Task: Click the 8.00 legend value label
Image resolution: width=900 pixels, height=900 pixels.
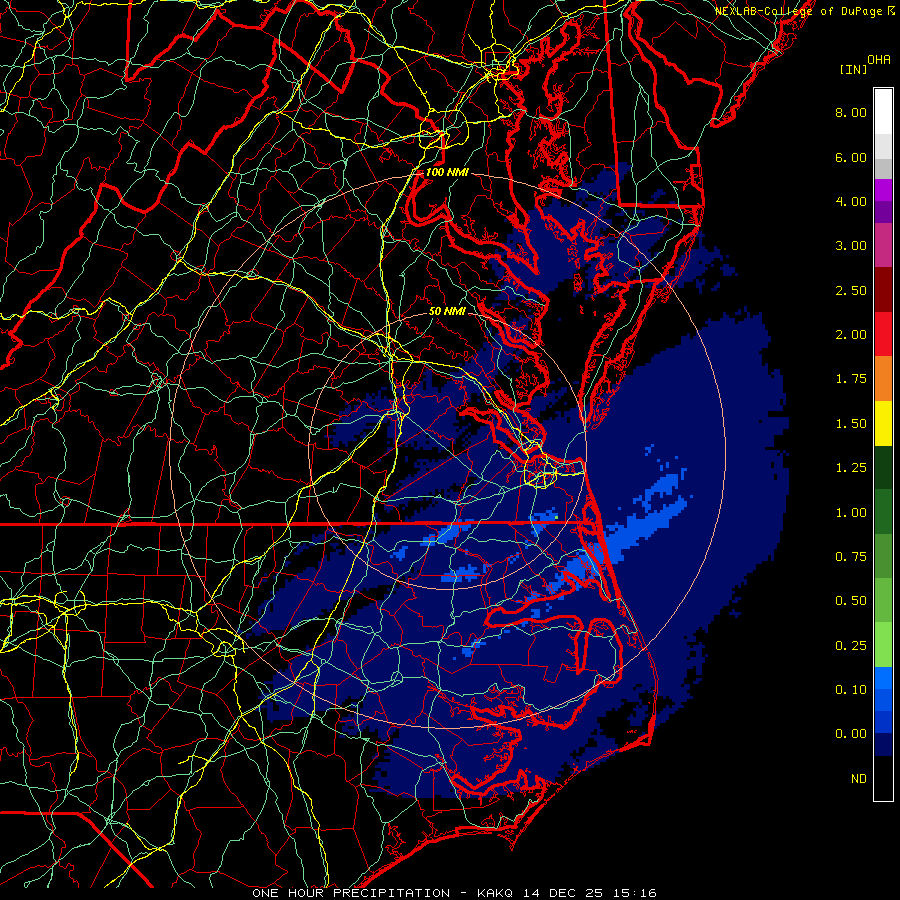Action: point(851,112)
